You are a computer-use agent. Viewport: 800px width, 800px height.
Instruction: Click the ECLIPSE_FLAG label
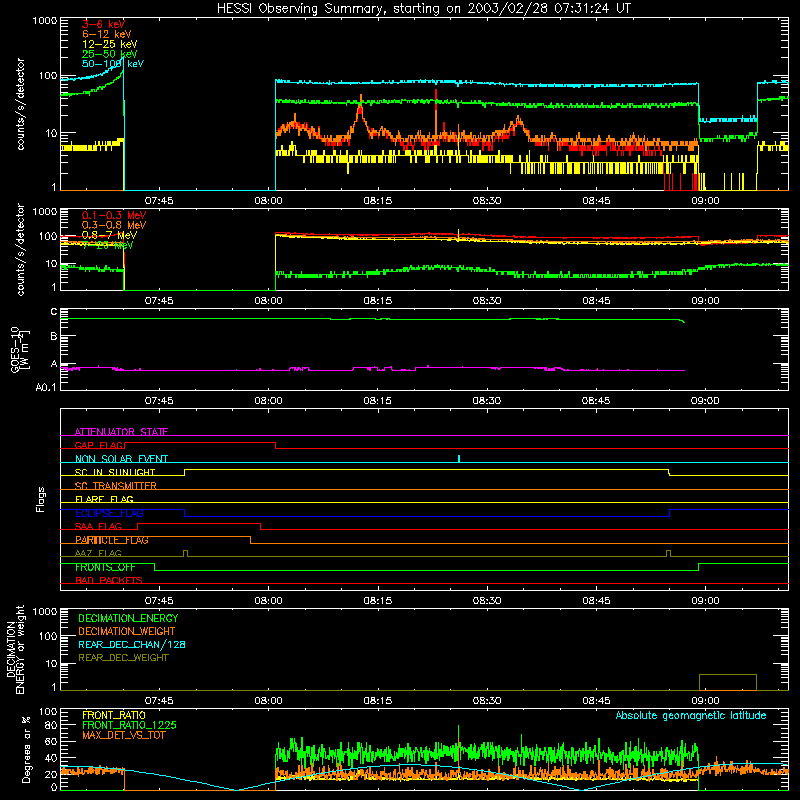pos(109,513)
